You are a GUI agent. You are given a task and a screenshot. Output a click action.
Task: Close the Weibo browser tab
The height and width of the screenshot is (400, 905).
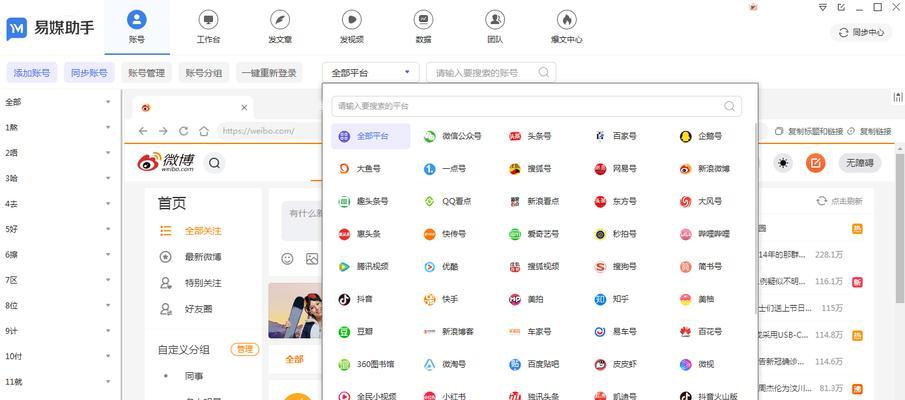click(244, 107)
